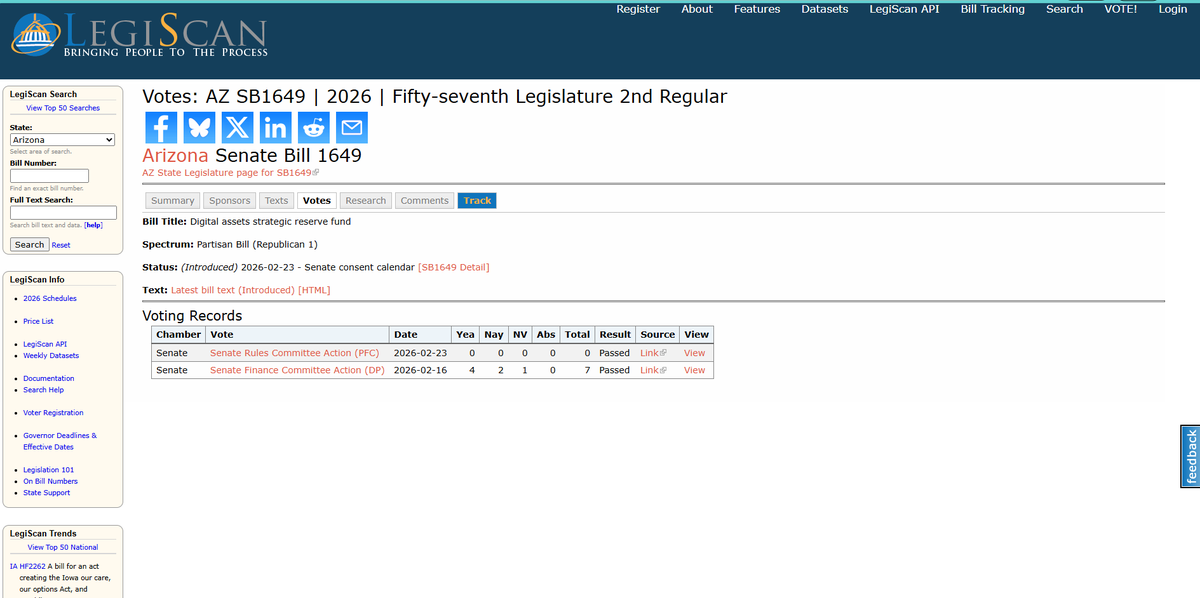Share the bill on Bluesky

point(199,127)
